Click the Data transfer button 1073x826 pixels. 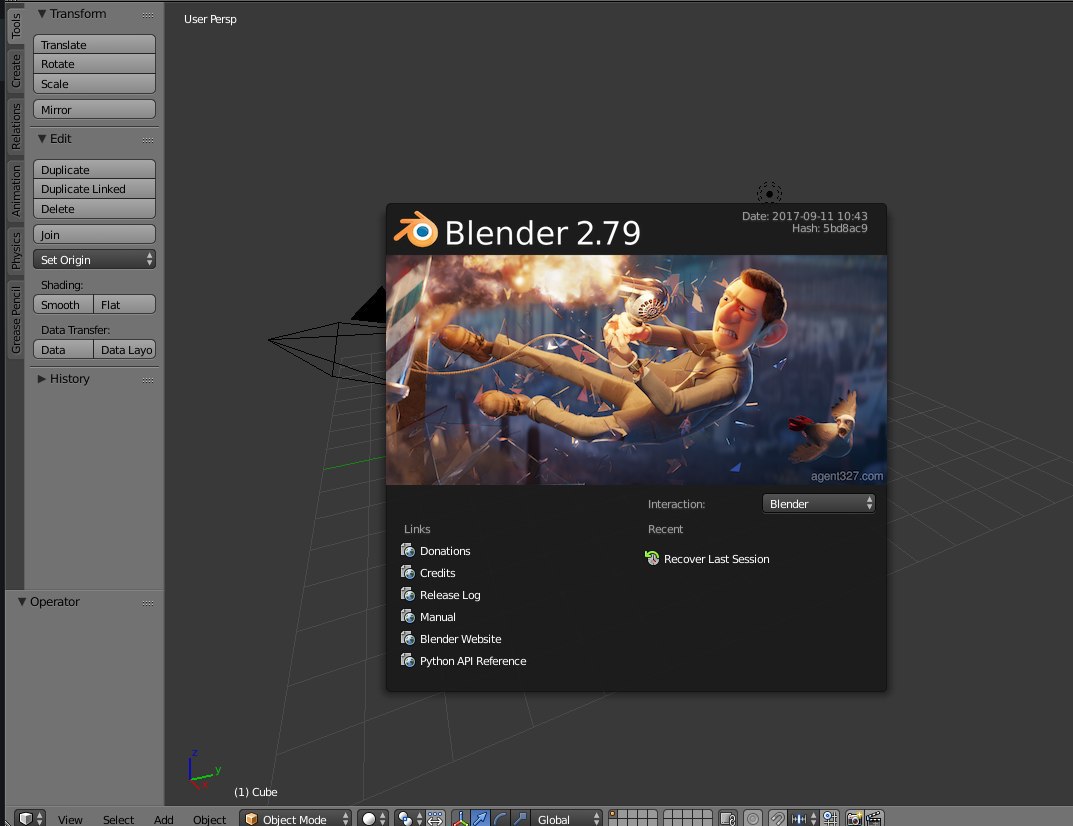[63, 350]
